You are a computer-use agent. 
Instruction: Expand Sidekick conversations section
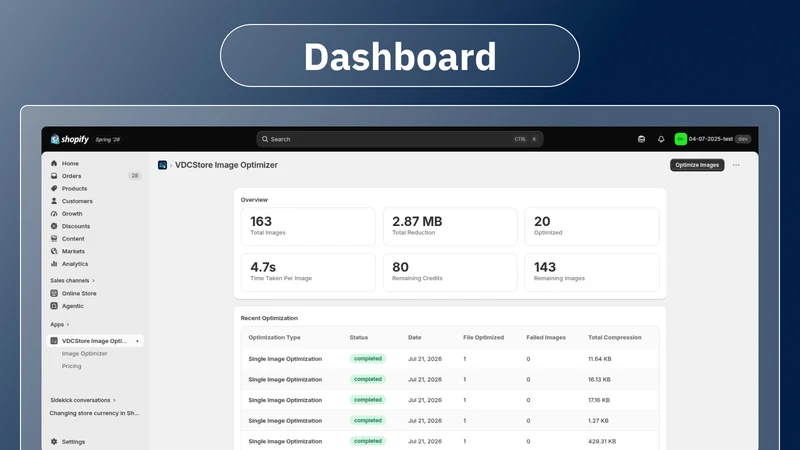click(83, 400)
